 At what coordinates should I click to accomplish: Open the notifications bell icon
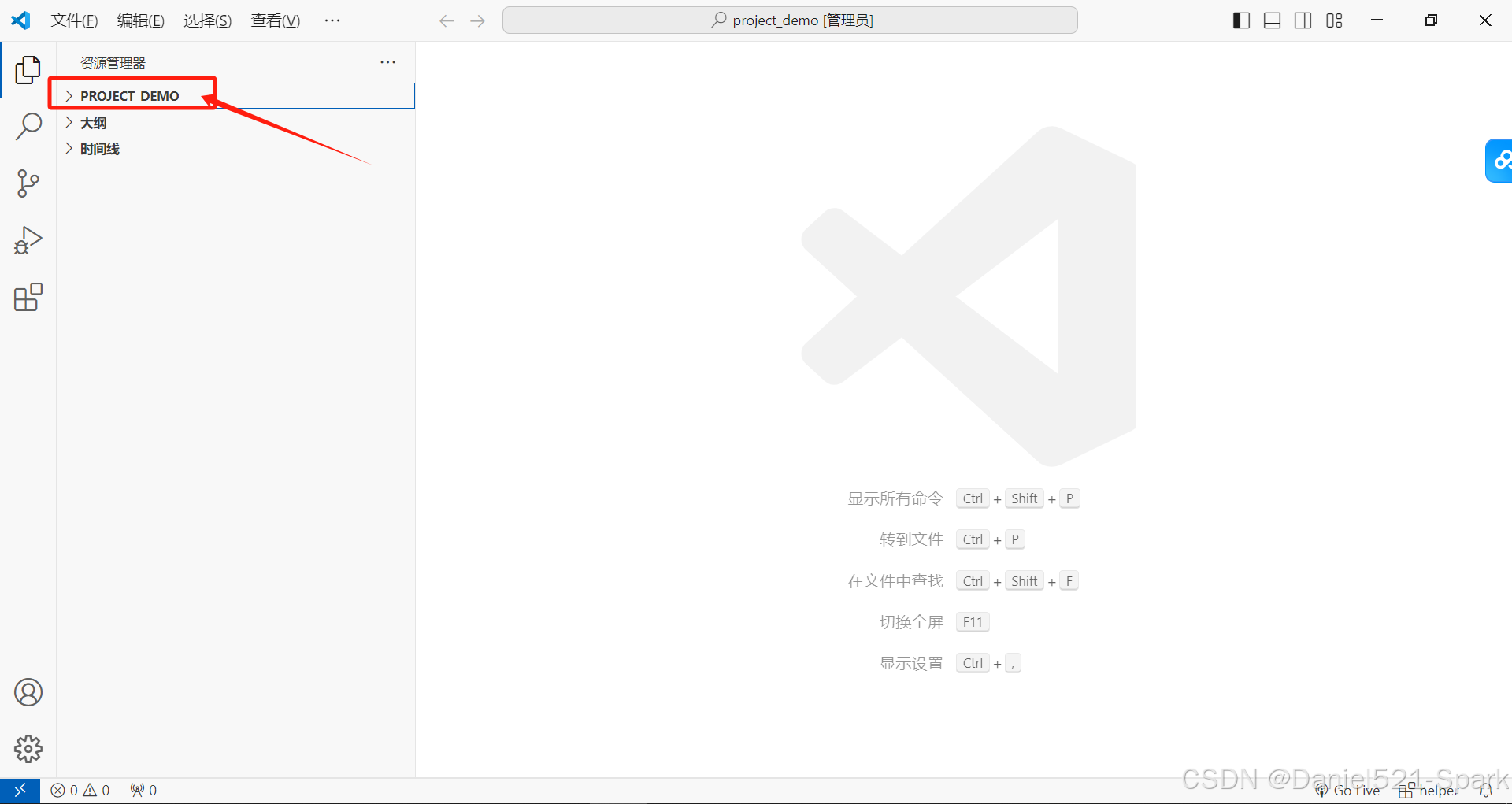[1486, 791]
